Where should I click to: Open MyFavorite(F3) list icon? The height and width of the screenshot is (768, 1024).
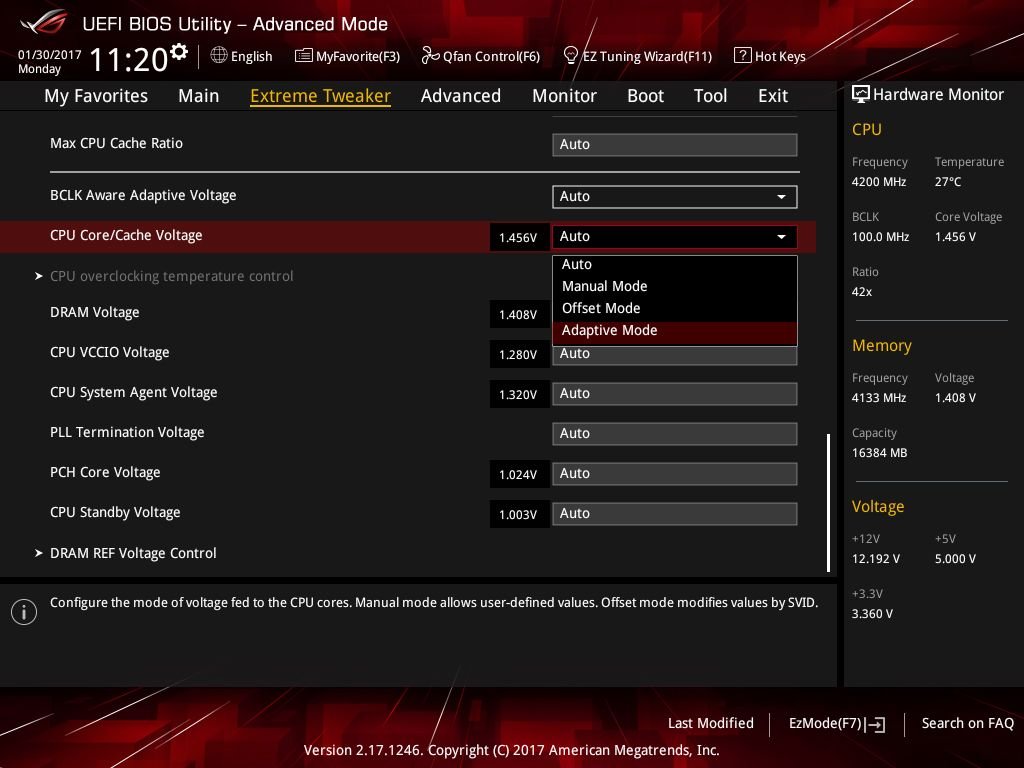click(304, 56)
